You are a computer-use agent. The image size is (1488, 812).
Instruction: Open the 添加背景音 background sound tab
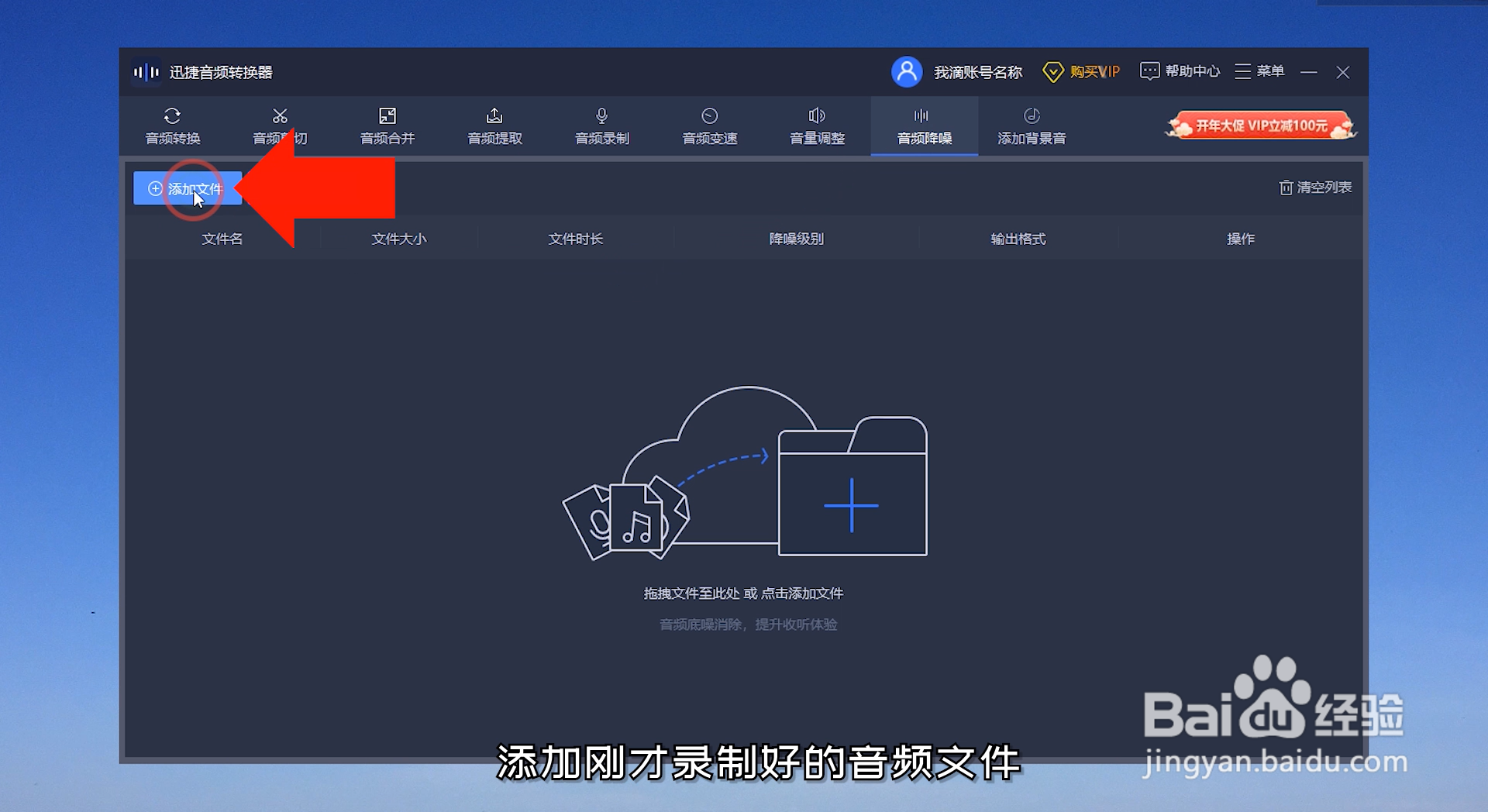(x=1032, y=126)
